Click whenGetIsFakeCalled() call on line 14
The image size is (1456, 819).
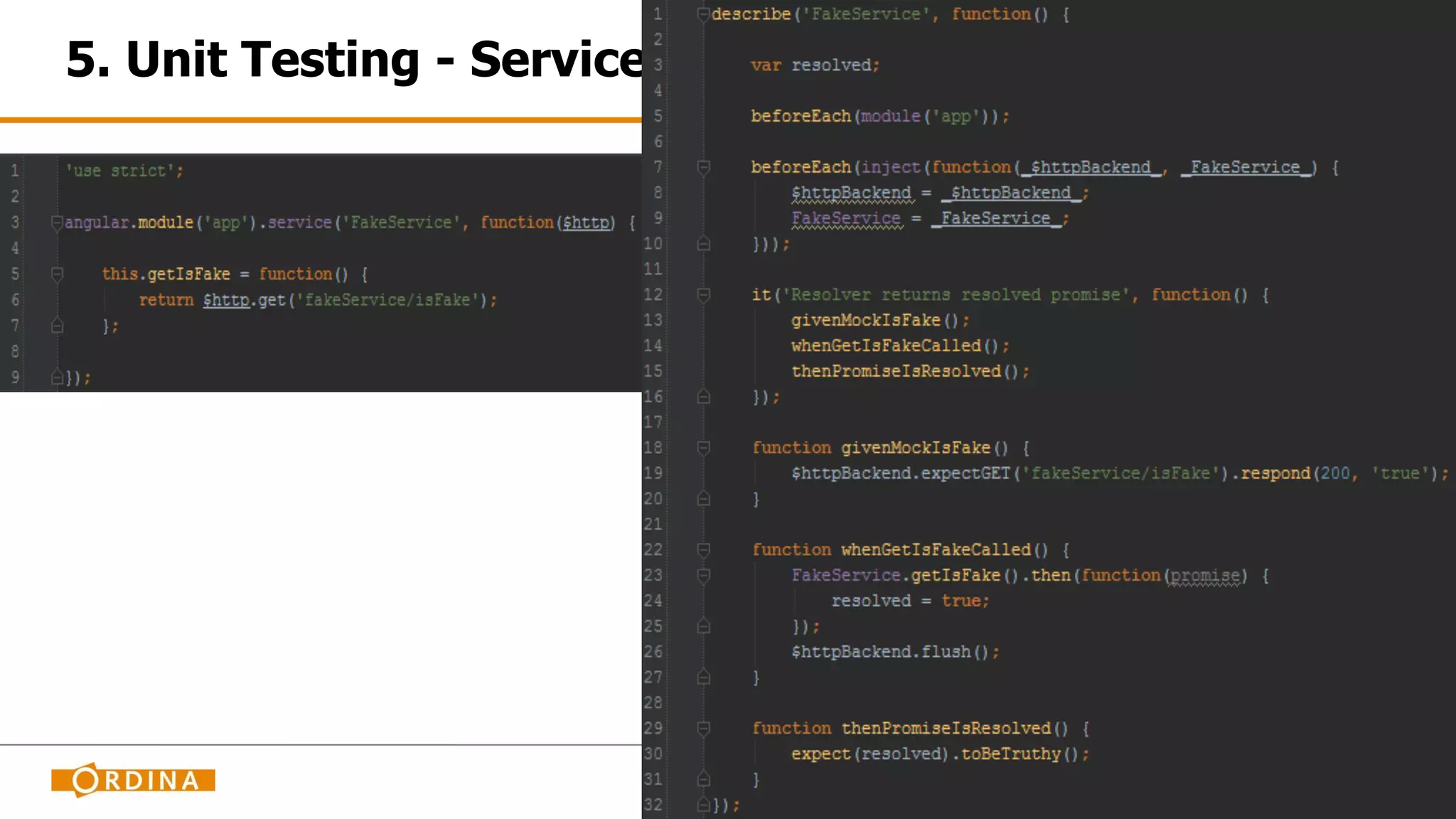(900, 346)
